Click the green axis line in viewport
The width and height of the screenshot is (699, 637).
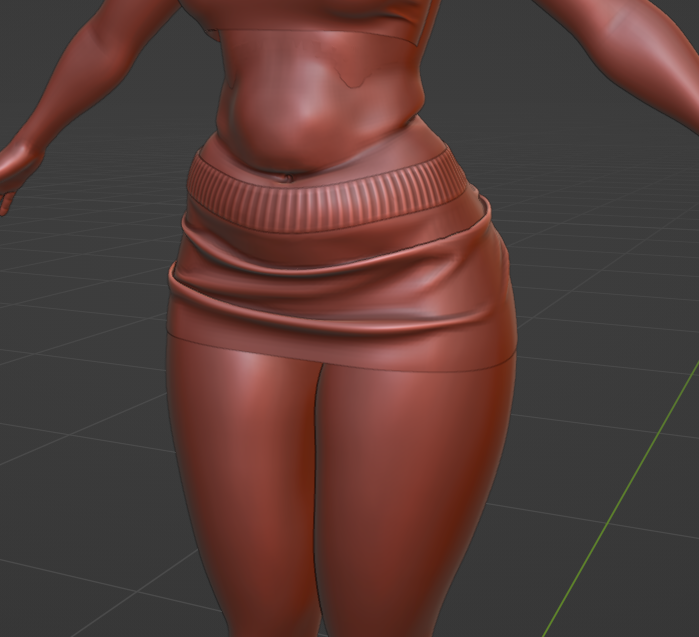pos(620,498)
